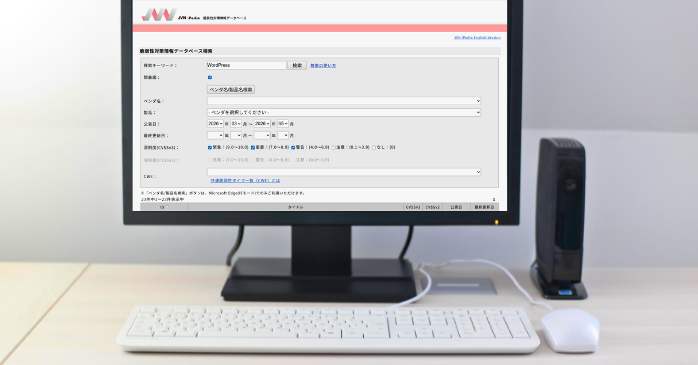Click the 検索 search button
The image size is (698, 365).
pyautogui.click(x=297, y=65)
